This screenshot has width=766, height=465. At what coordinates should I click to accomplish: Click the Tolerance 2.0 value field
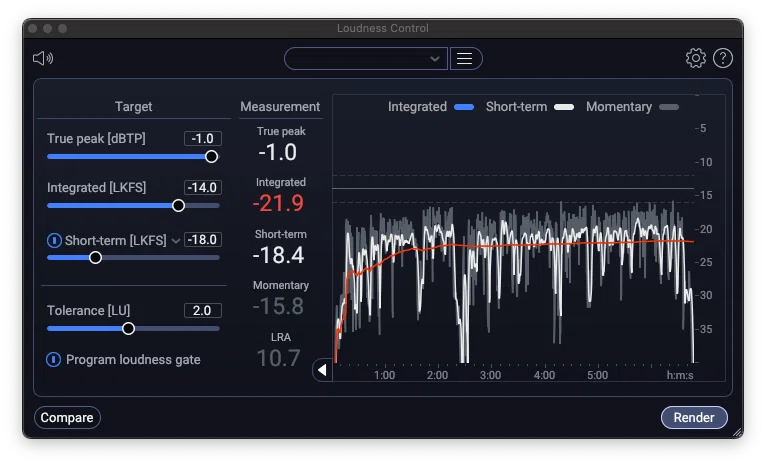click(x=203, y=311)
